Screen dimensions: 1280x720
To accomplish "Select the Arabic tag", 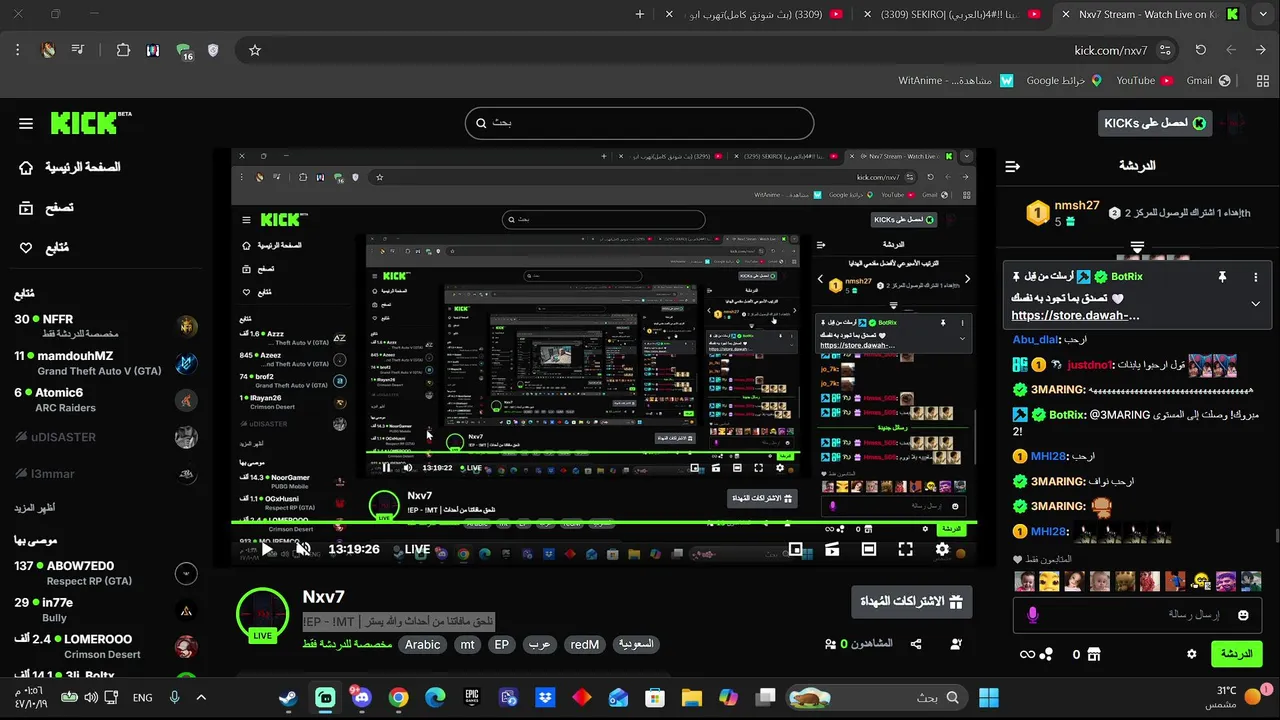I will click(x=422, y=645).
